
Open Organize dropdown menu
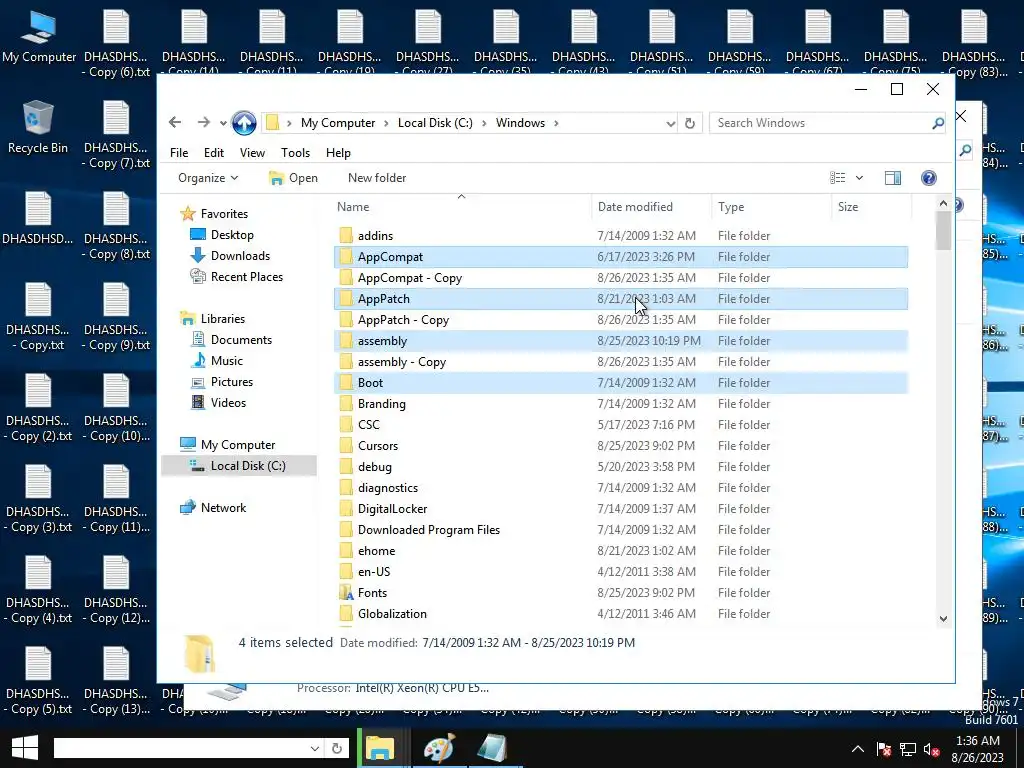208,178
